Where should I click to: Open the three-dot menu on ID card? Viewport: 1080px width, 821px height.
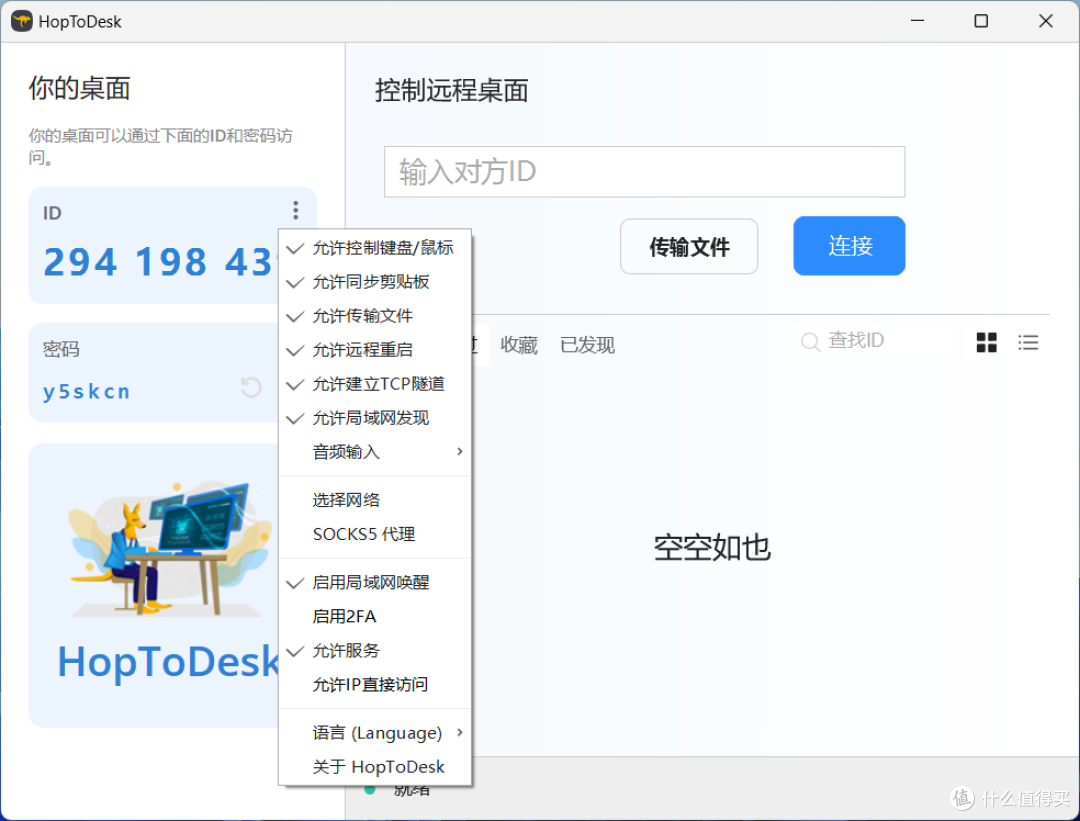295,210
